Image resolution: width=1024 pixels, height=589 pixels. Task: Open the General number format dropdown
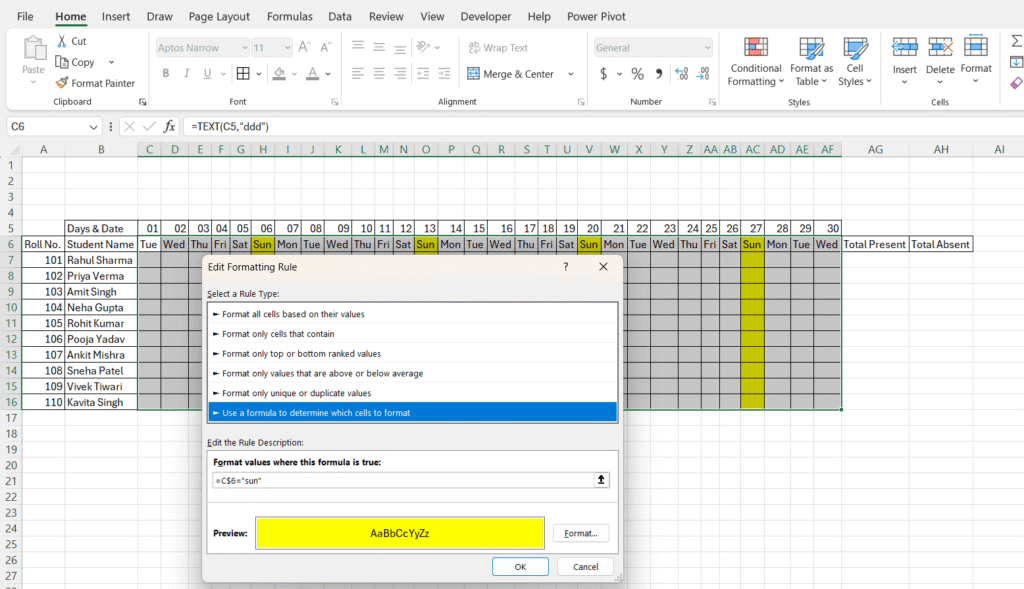(707, 48)
